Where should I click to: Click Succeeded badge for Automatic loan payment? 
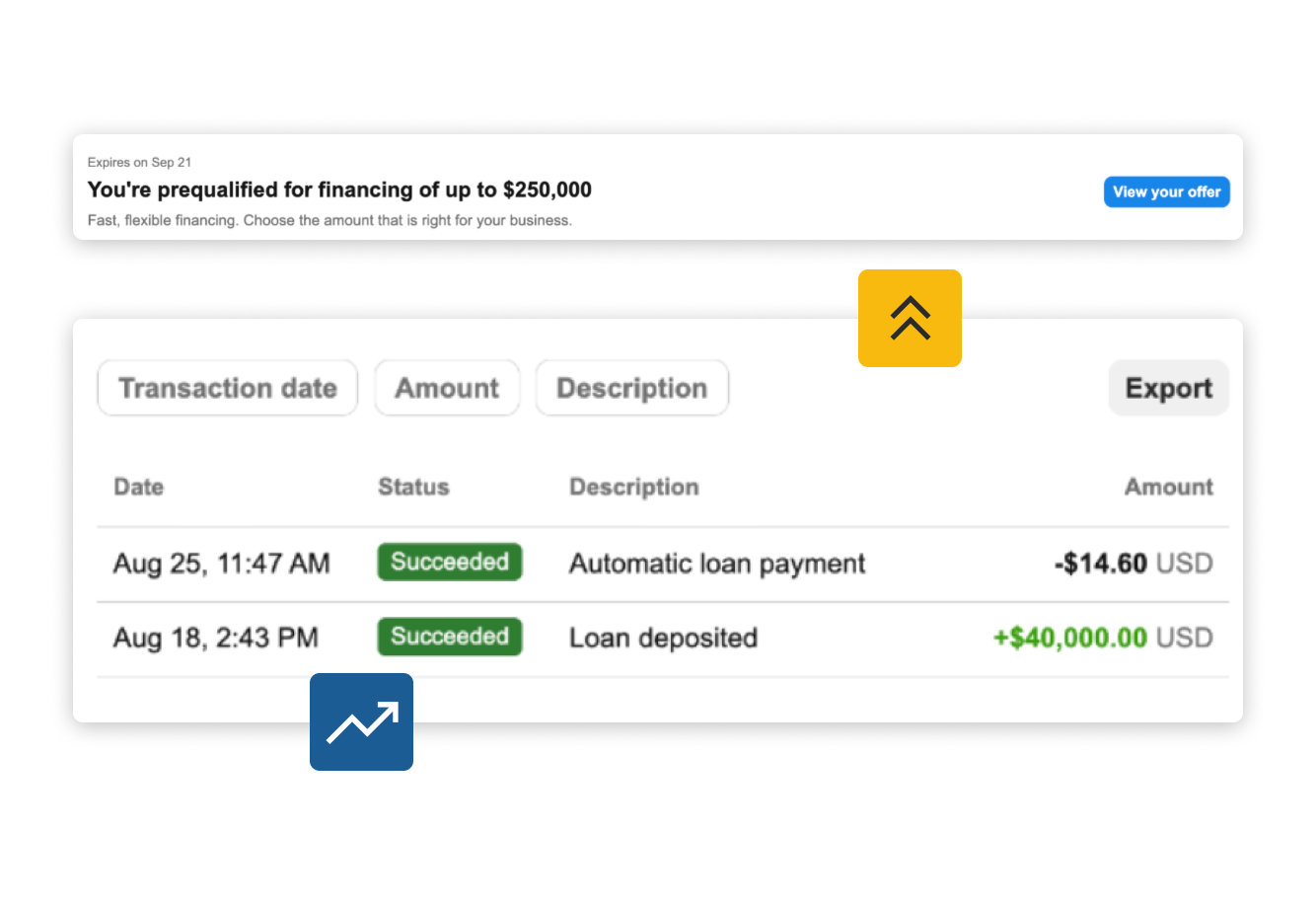tap(450, 562)
